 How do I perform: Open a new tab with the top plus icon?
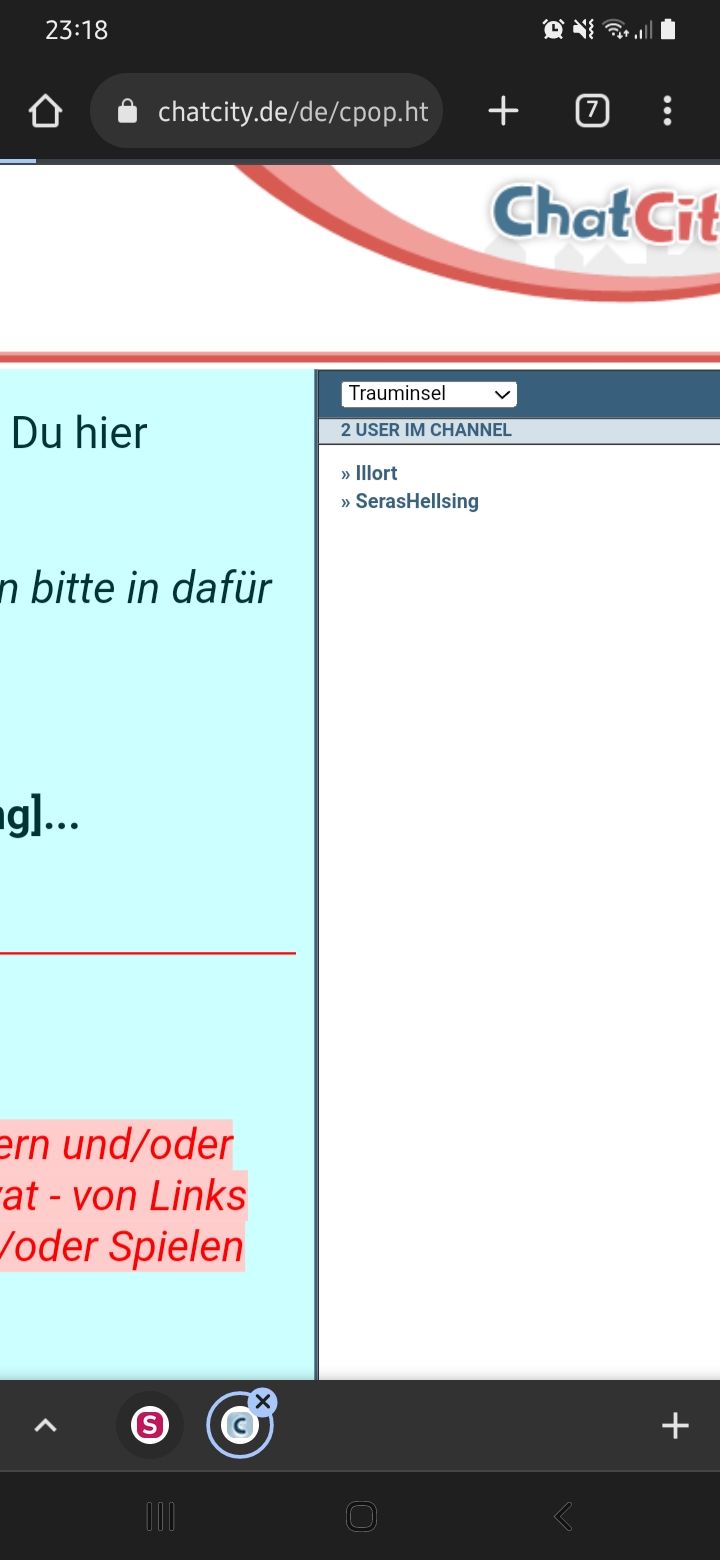click(503, 111)
